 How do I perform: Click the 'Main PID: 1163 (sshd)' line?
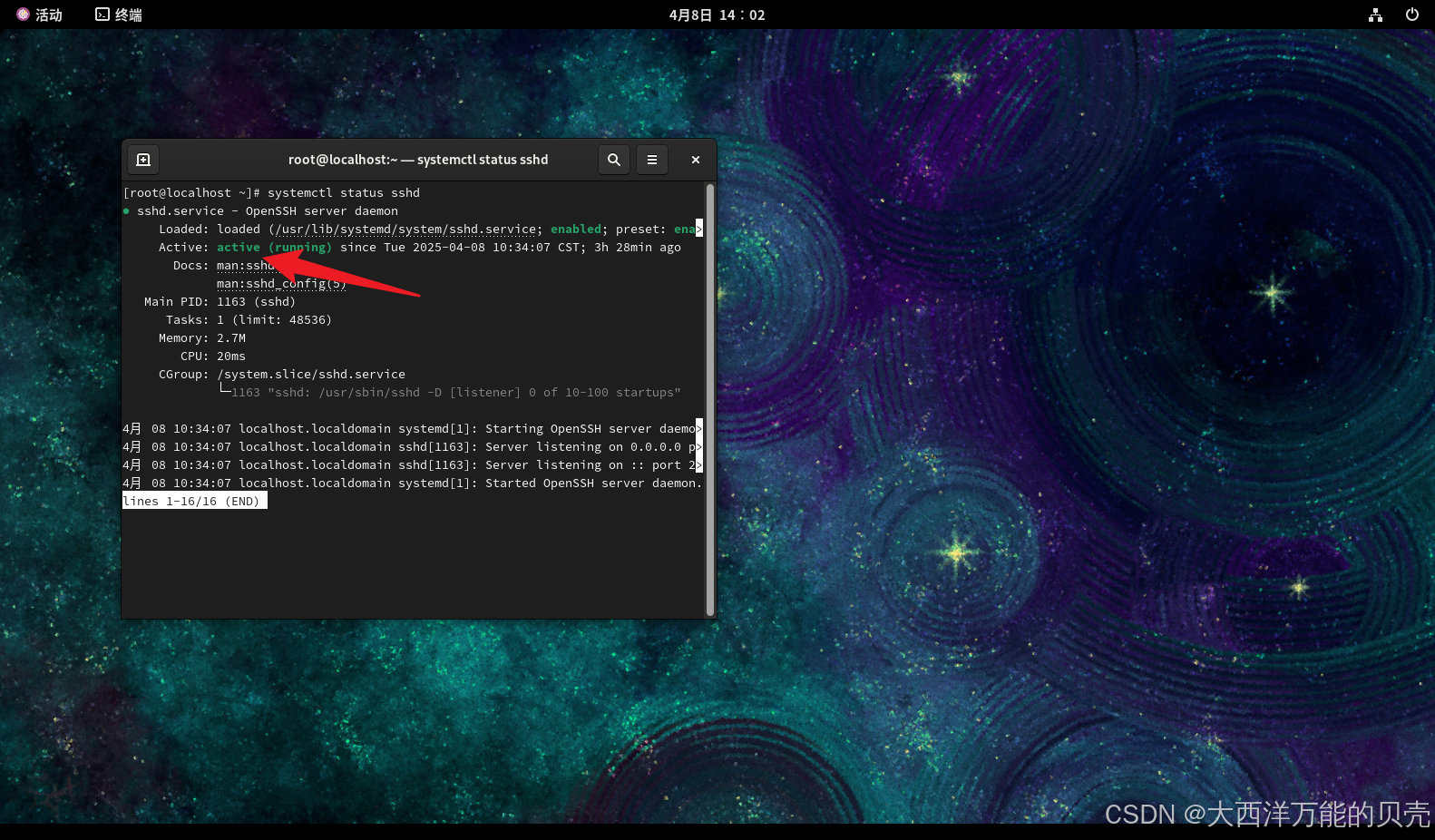220,302
